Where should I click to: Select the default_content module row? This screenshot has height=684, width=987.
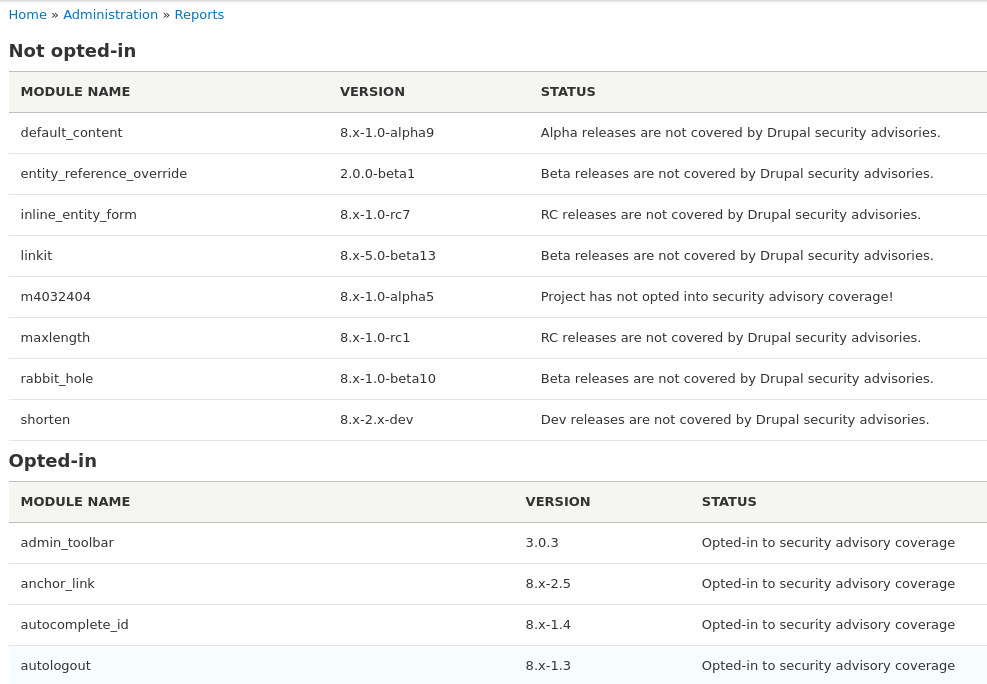(498, 133)
